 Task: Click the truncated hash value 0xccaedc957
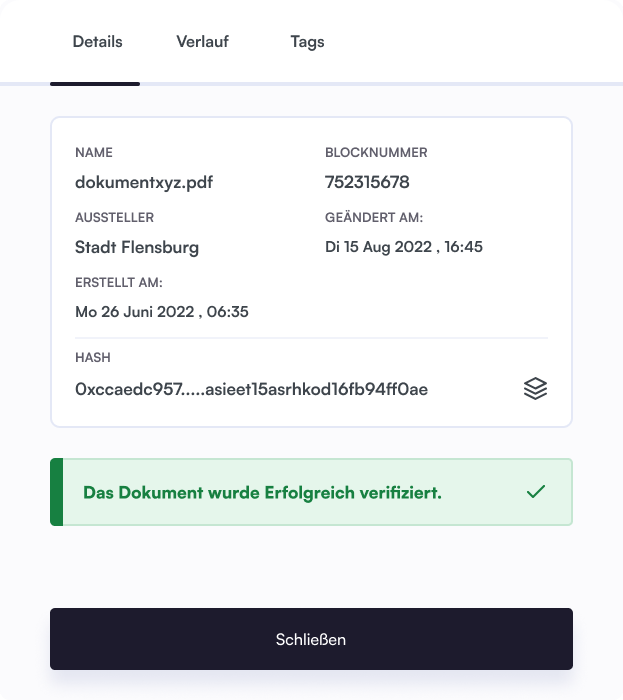[251, 389]
